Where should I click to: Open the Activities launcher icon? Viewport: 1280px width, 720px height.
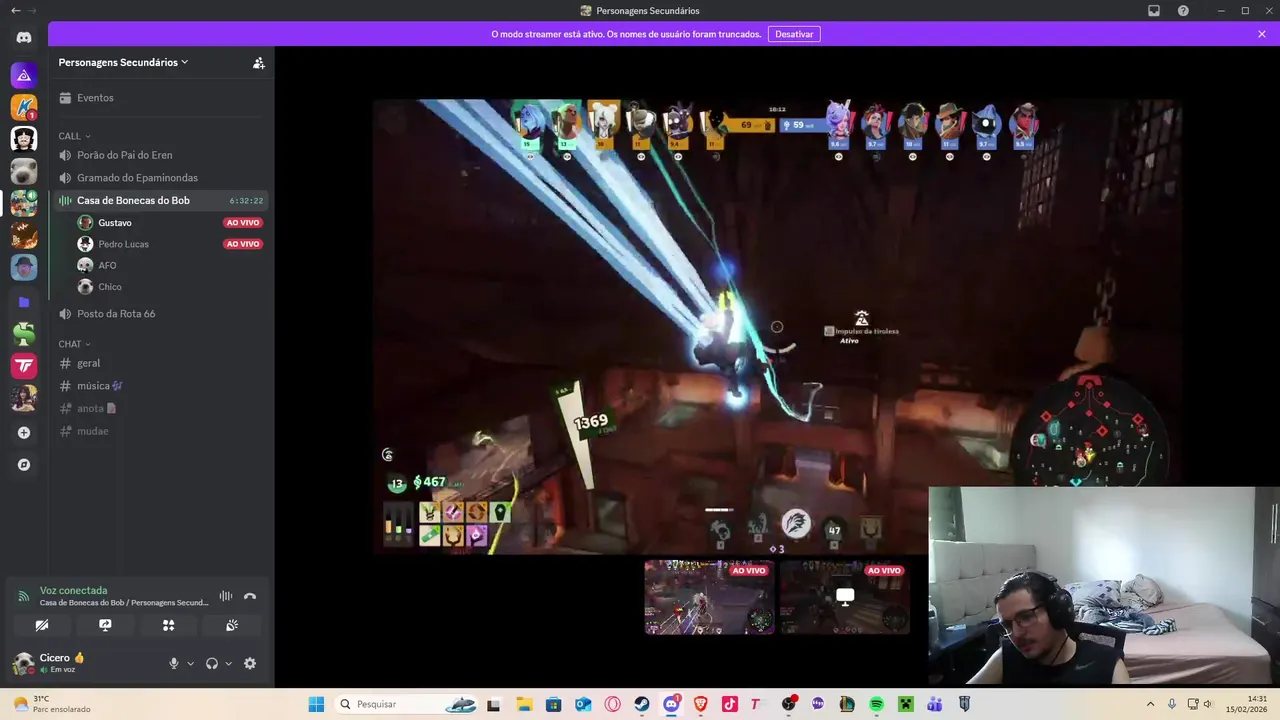168,625
